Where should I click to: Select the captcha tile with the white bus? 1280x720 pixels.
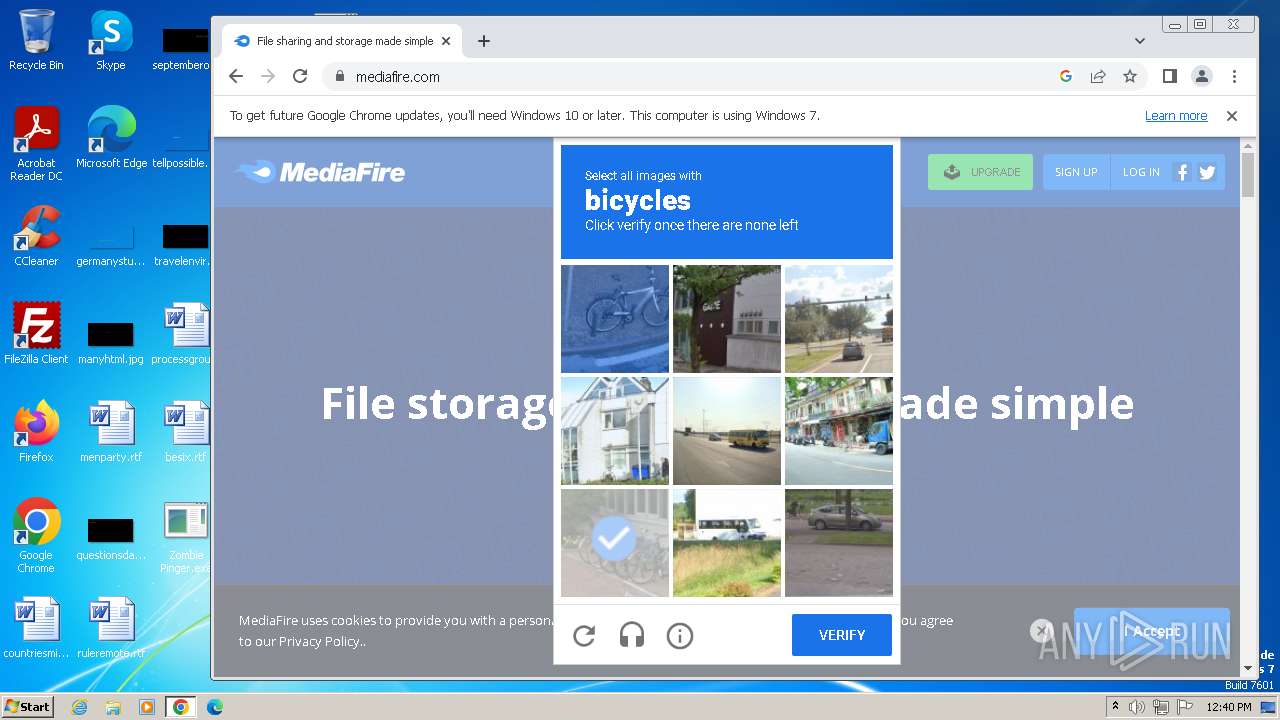tap(727, 543)
